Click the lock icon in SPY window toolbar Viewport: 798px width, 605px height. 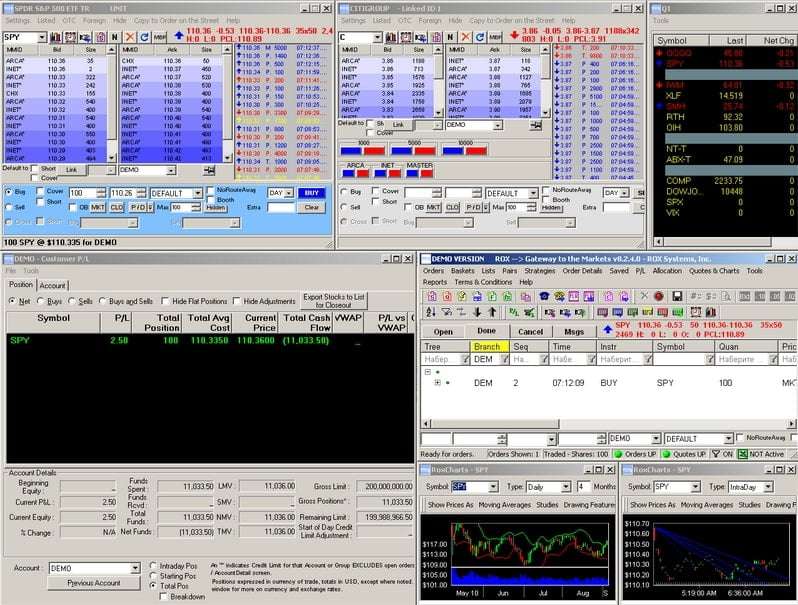[x=100, y=37]
